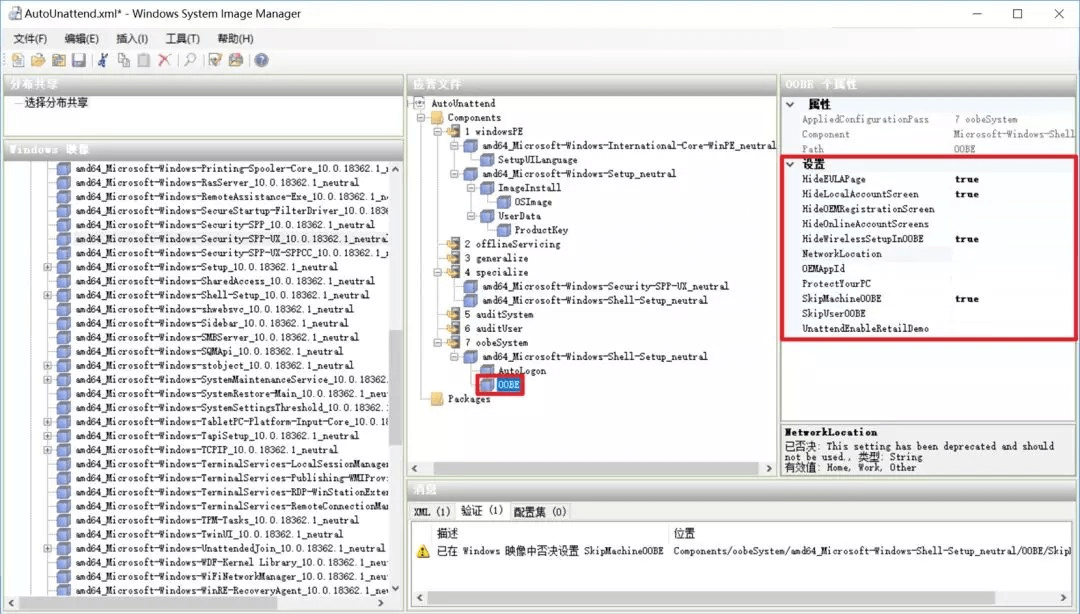Viewport: 1080px width, 614px height.
Task: Save the answer file with floppy icon
Action: [x=78, y=61]
